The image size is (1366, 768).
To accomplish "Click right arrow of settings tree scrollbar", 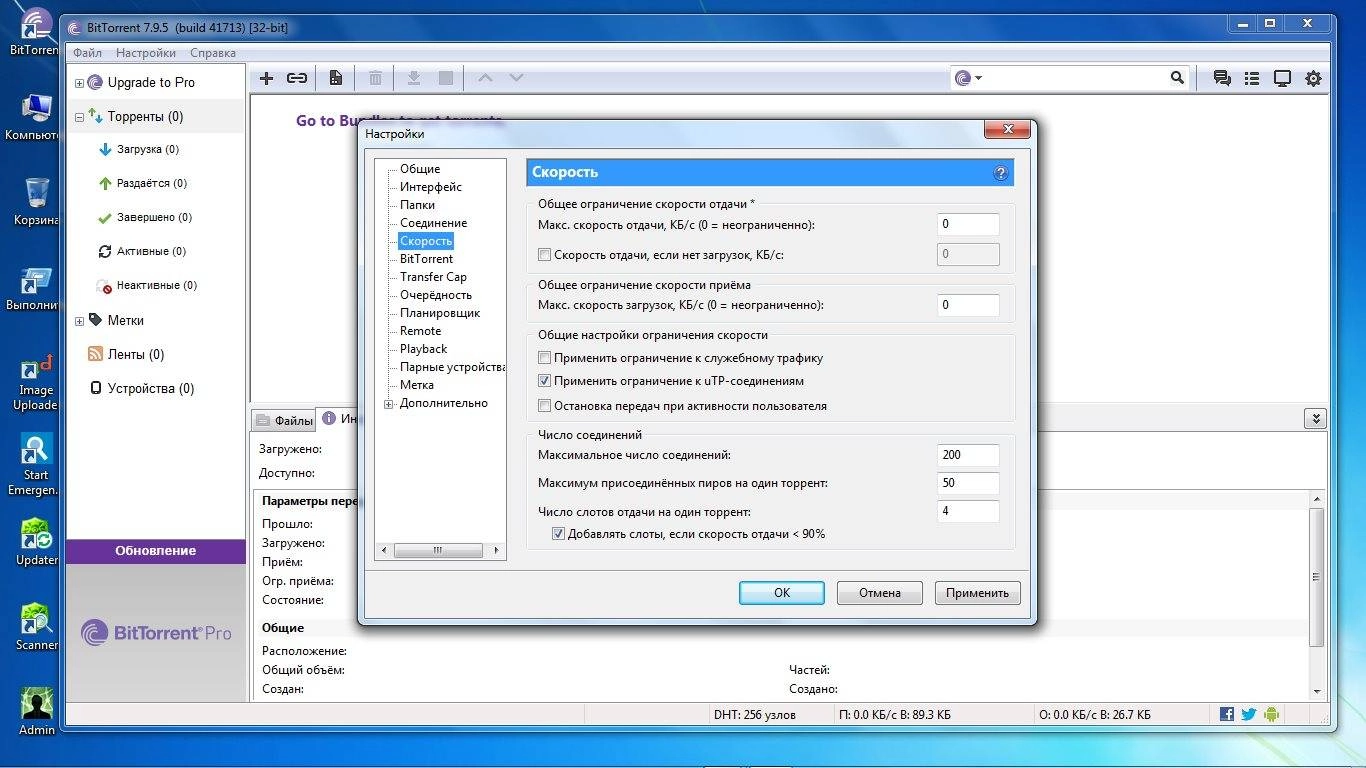I will tap(497, 550).
